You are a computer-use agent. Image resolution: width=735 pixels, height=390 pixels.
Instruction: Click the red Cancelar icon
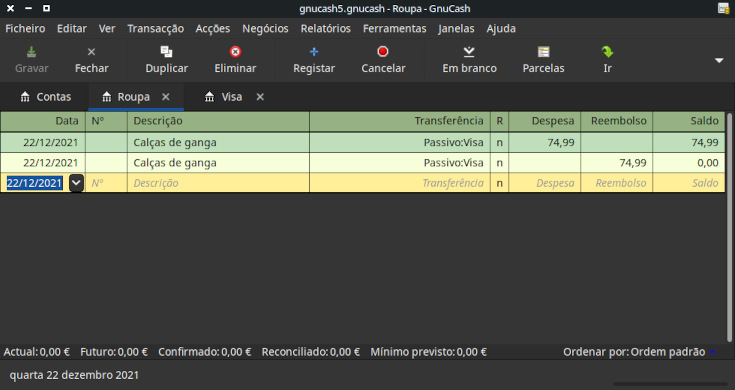383,52
